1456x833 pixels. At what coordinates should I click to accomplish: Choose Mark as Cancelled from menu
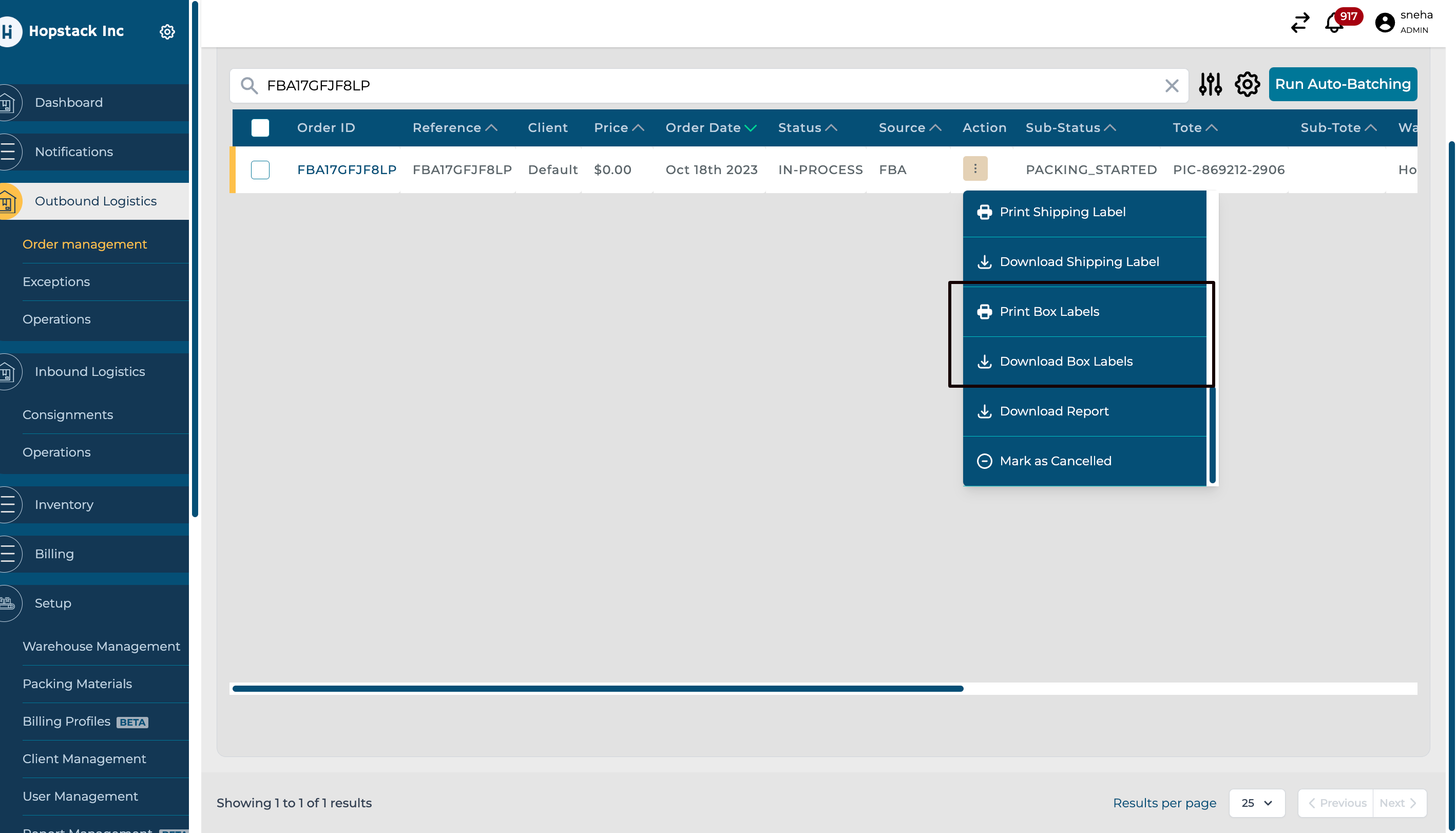pos(1055,461)
